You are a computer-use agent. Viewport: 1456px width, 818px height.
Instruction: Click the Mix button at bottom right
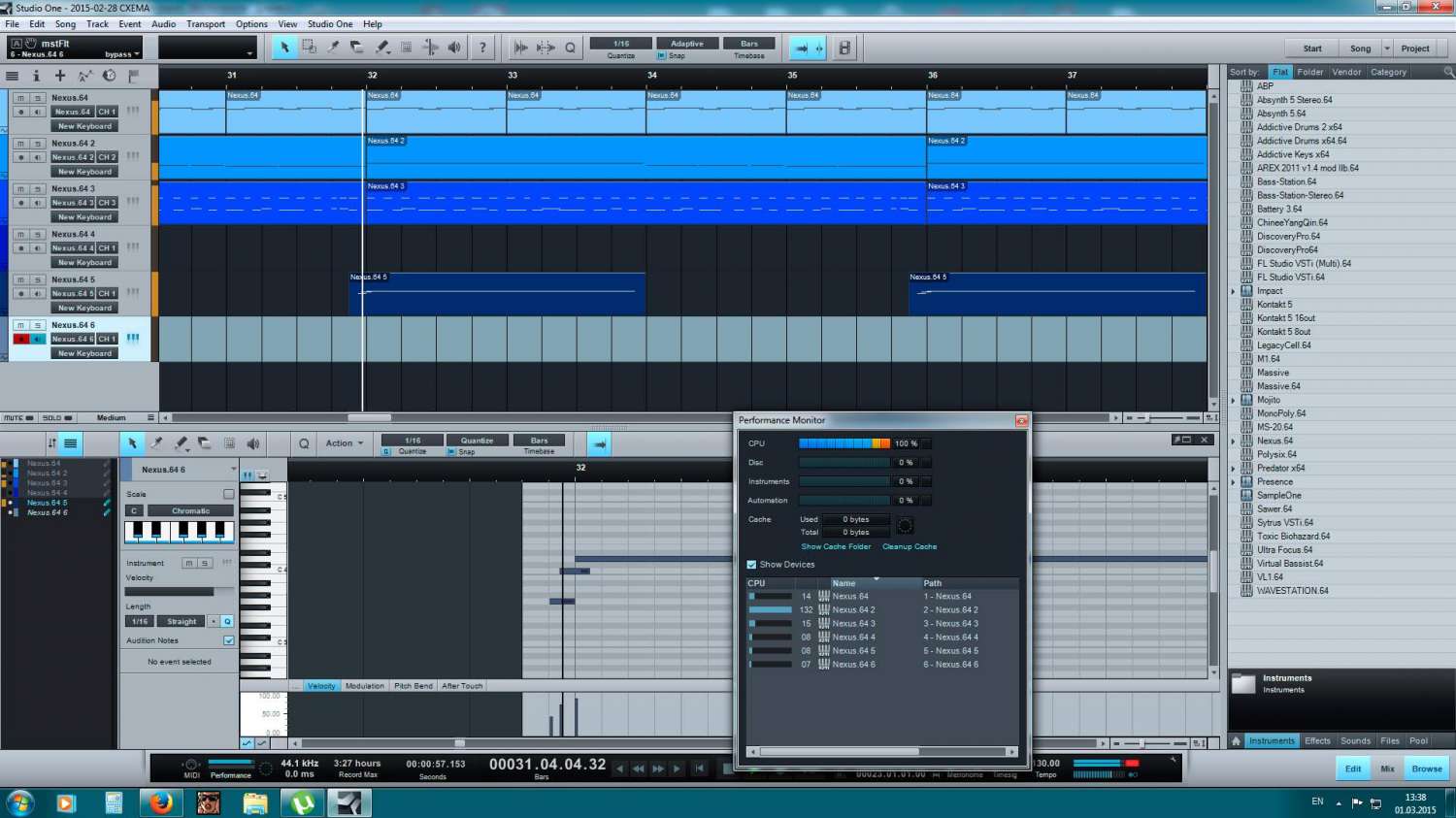pyautogui.click(x=1387, y=769)
